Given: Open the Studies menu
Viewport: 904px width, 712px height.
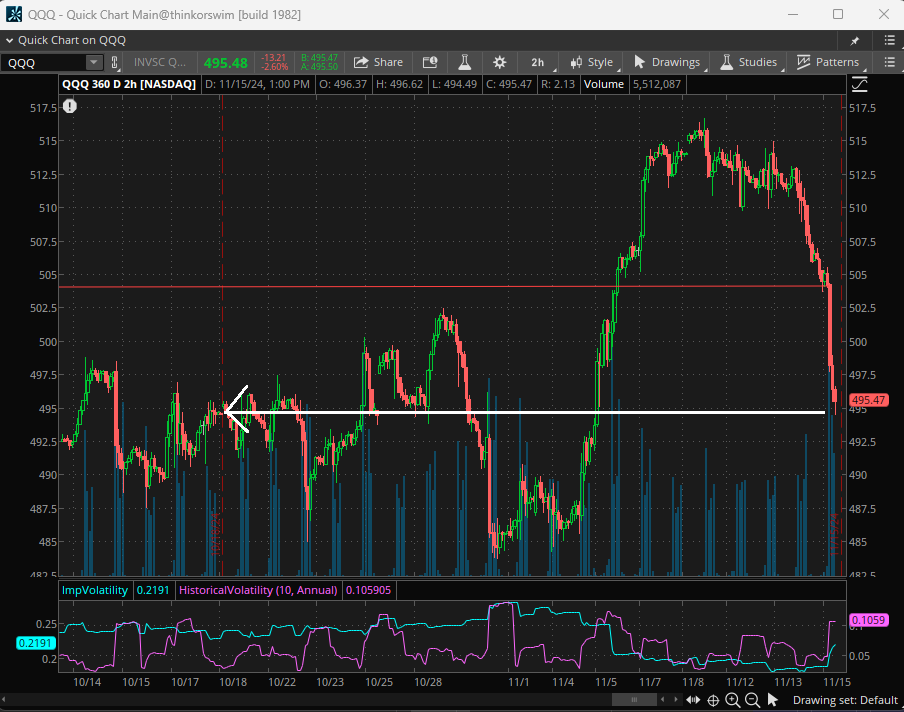Looking at the screenshot, I should point(749,62).
